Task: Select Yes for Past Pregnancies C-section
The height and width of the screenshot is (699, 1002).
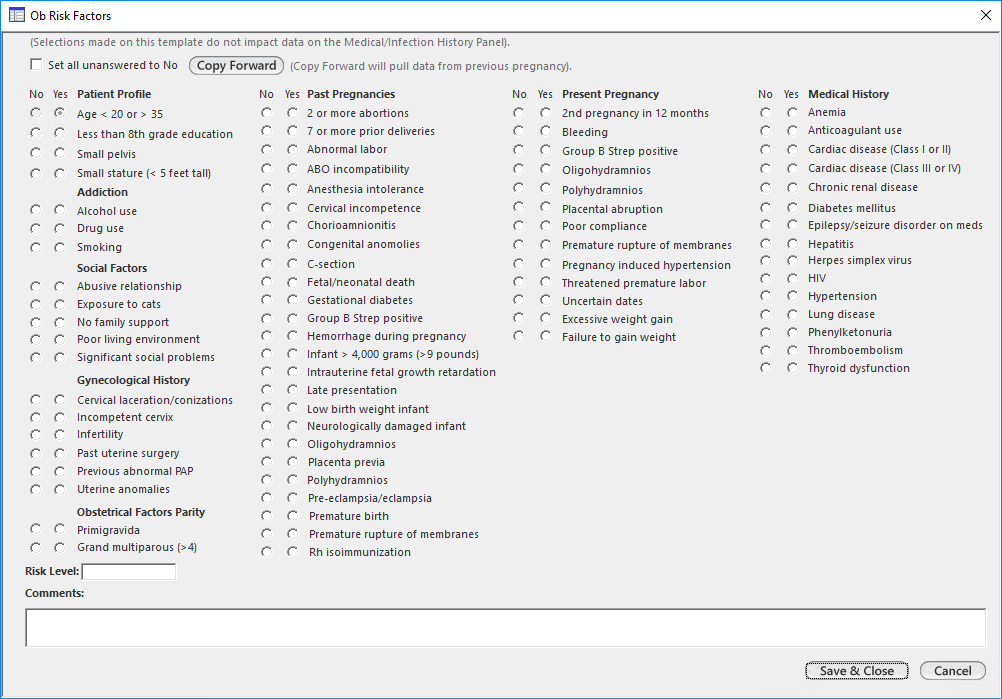Action: coord(292,264)
